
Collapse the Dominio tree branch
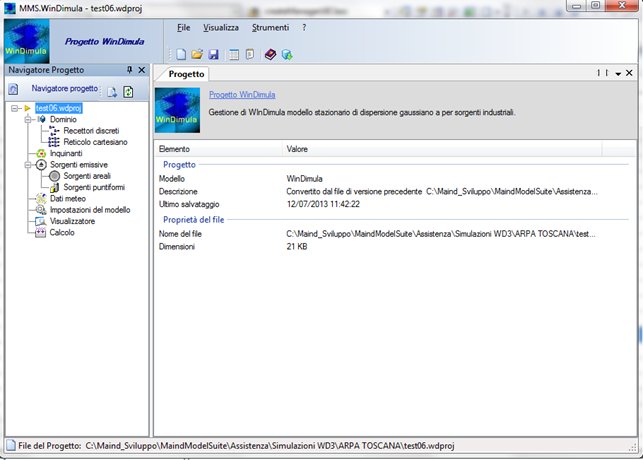tap(28, 119)
